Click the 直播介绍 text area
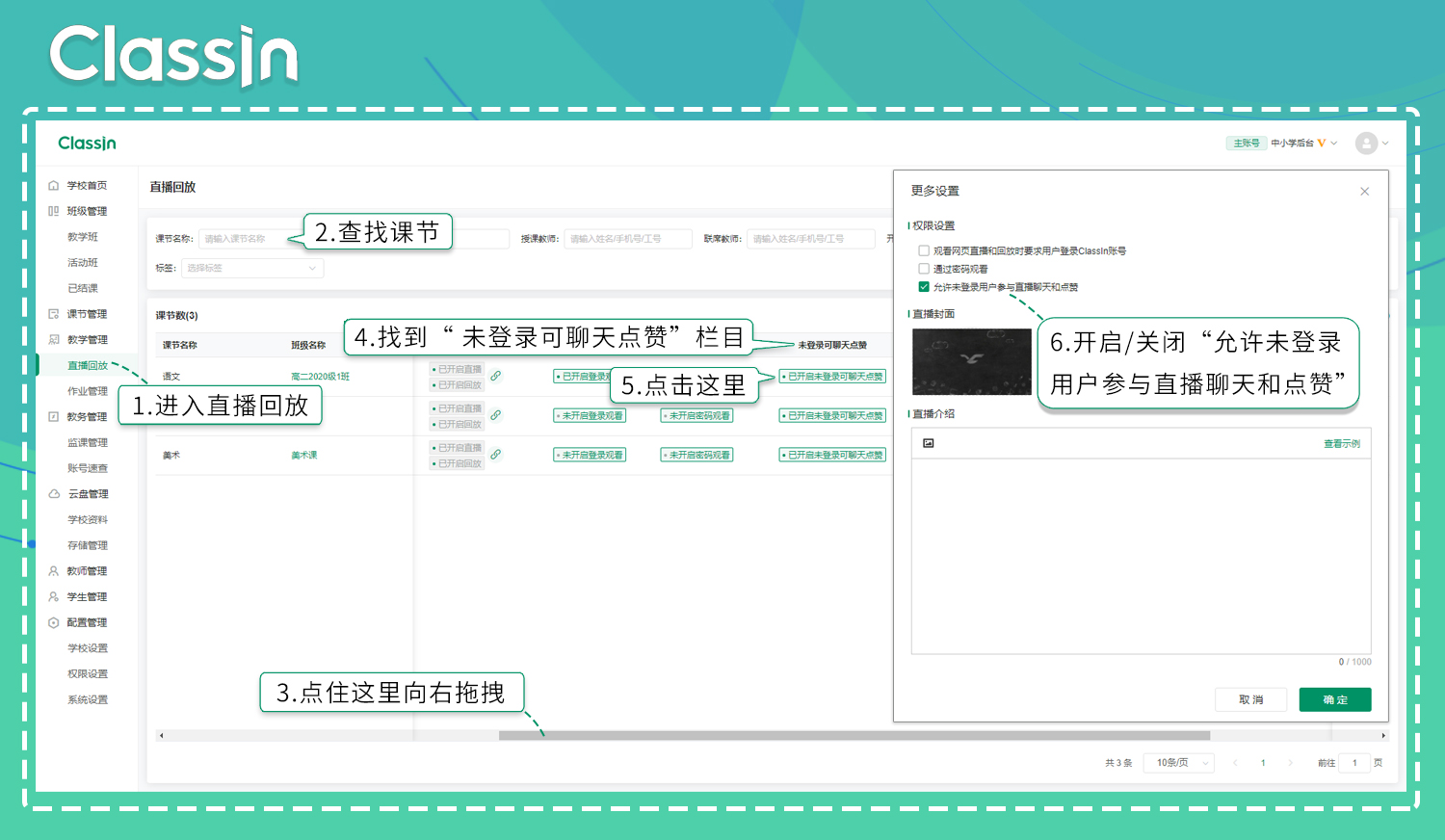 click(1141, 555)
